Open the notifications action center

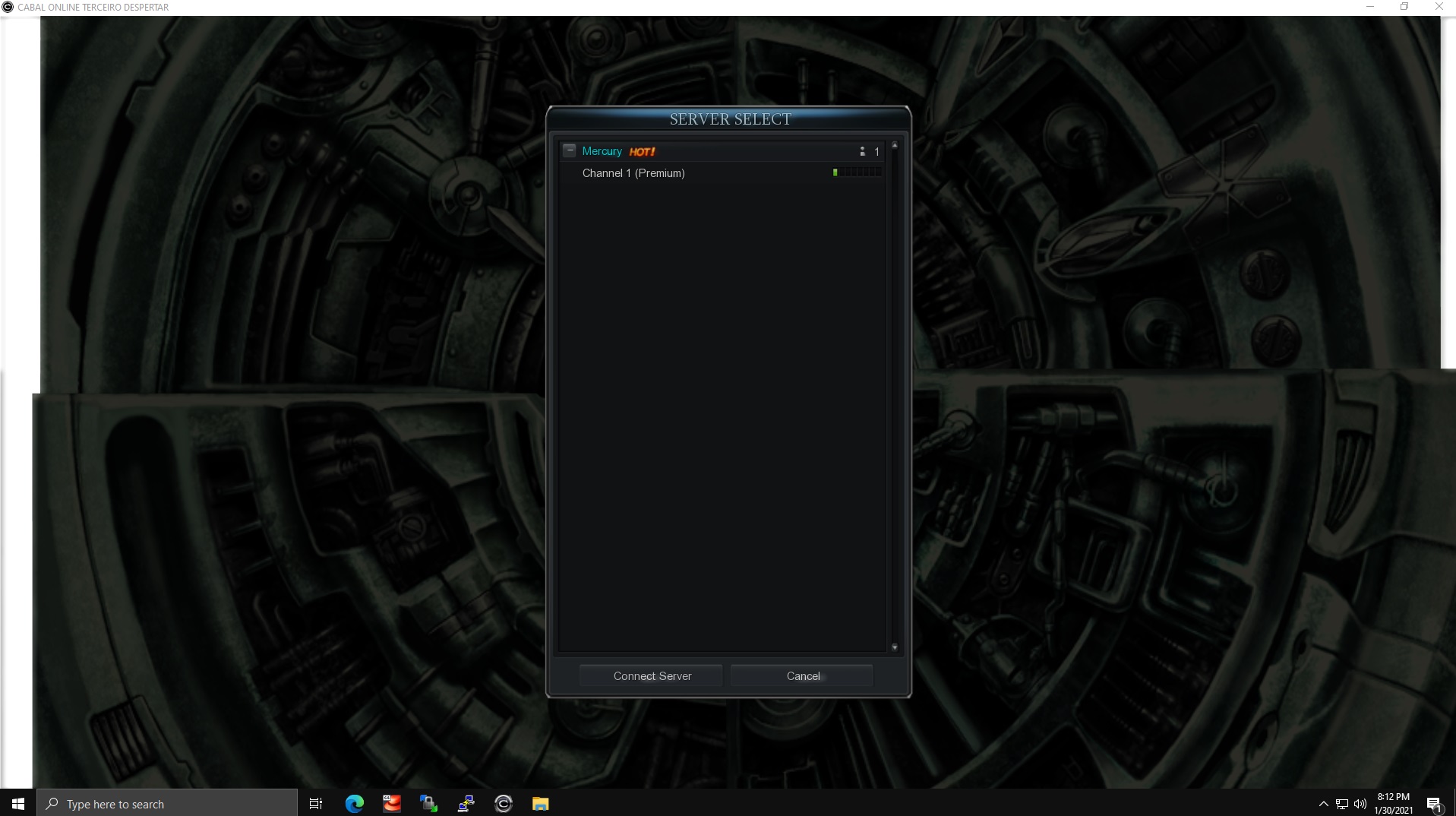1434,804
